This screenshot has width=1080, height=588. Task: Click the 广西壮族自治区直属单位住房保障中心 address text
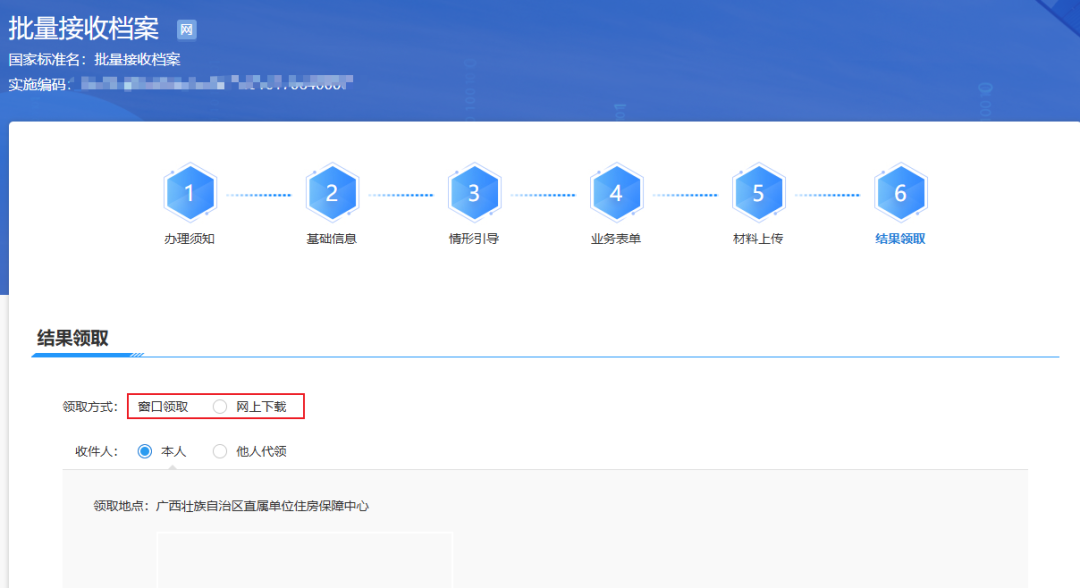262,506
